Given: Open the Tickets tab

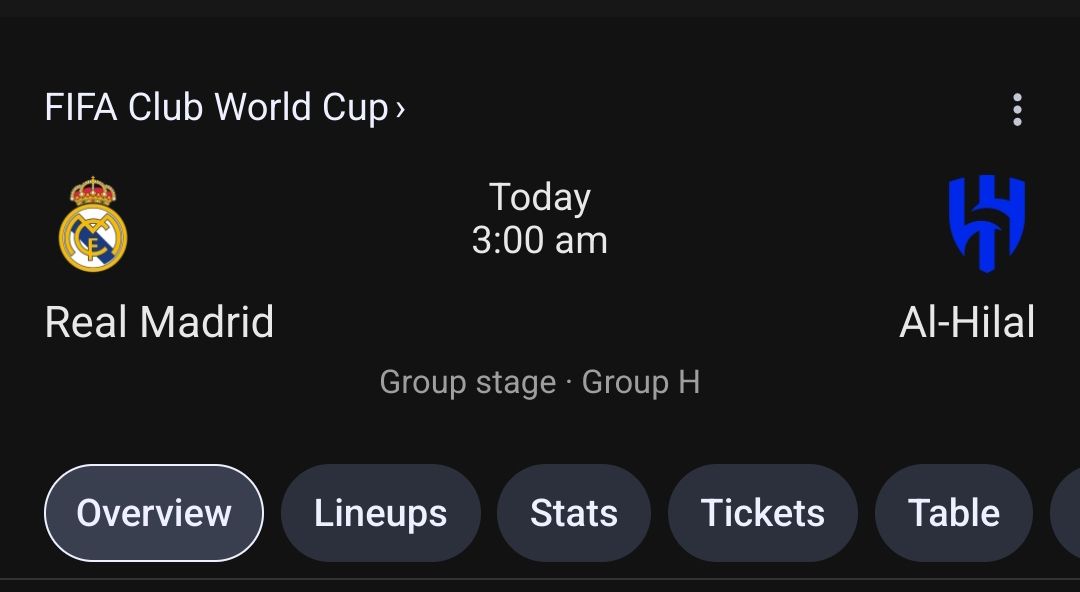Looking at the screenshot, I should coord(762,513).
